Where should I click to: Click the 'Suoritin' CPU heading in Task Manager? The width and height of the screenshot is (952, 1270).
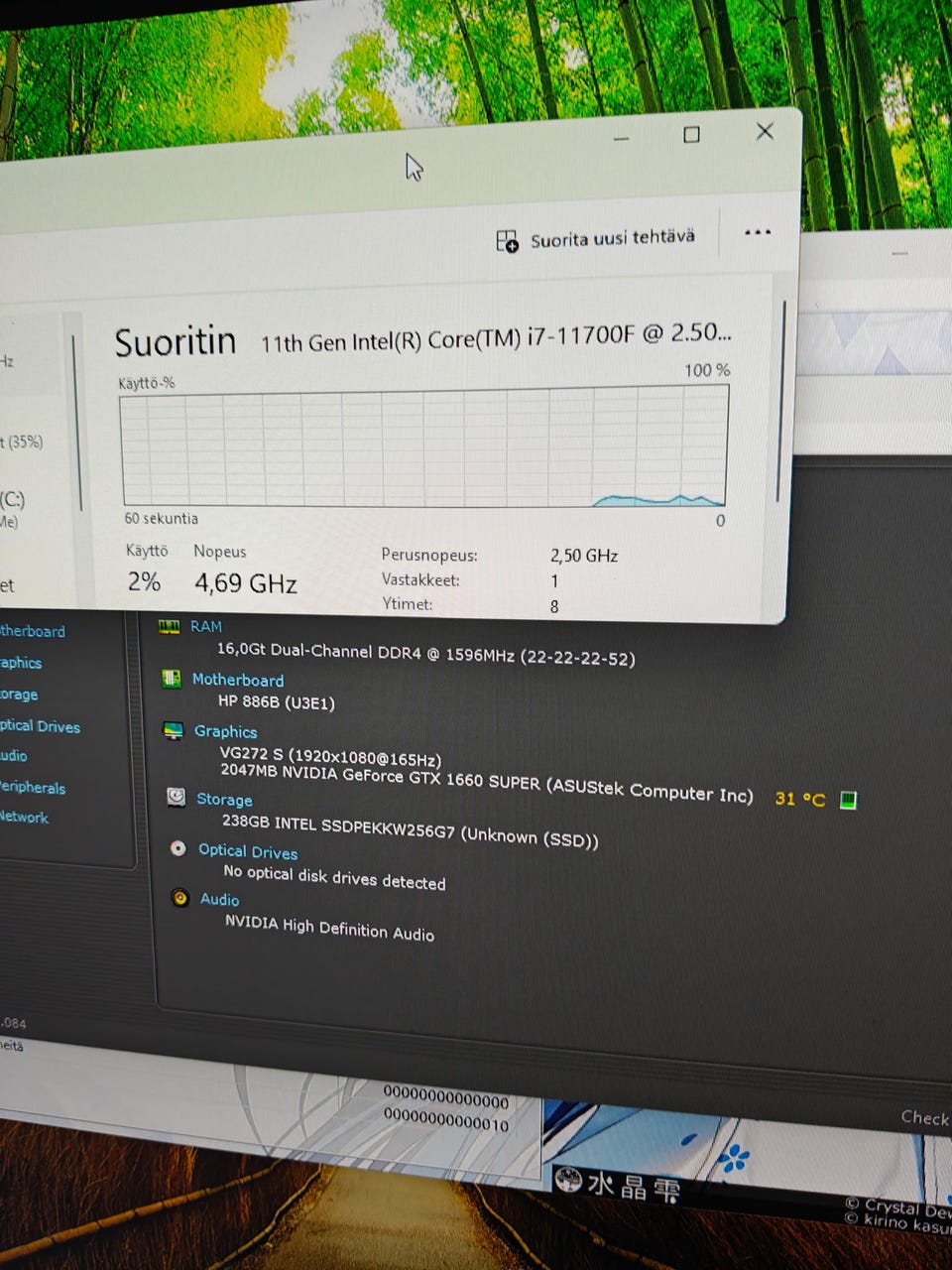point(176,342)
